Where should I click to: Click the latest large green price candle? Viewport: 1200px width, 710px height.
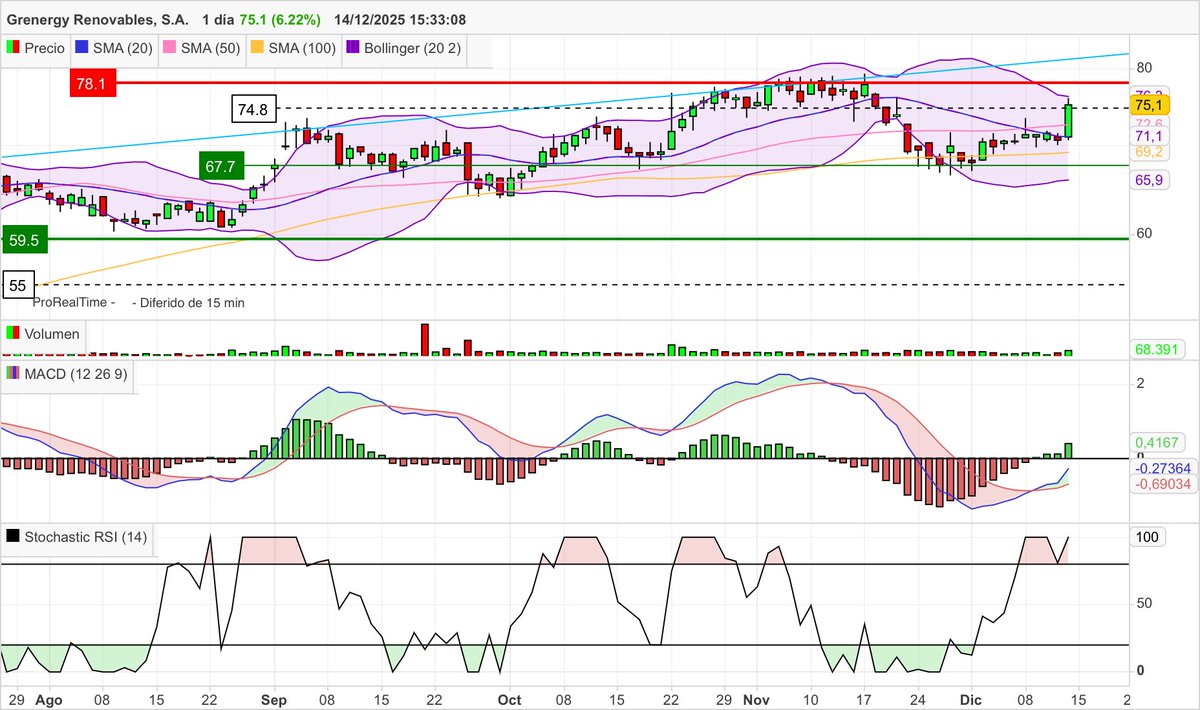click(1069, 121)
